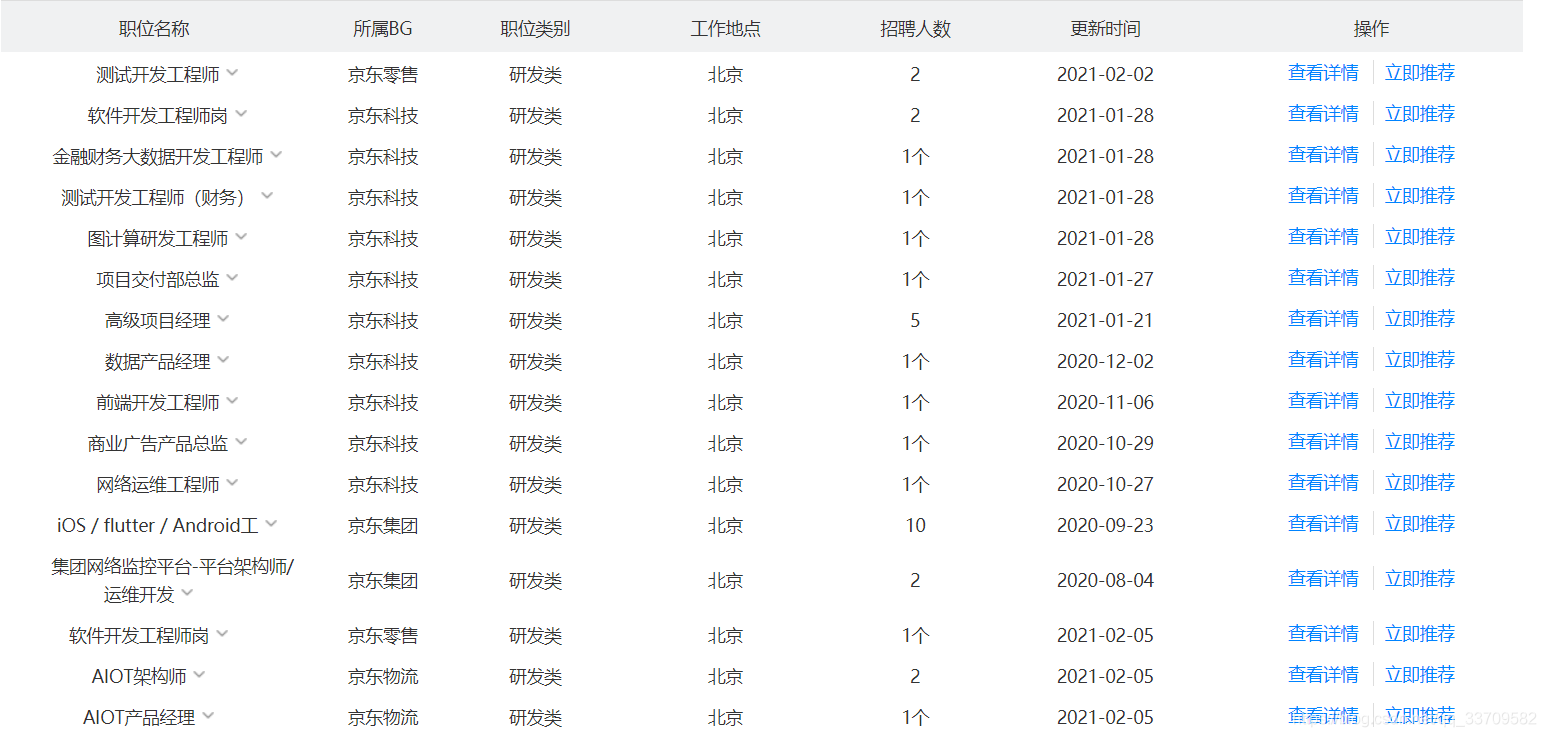Open 查看详情 for 测试开发工程师（财务）
Image resolution: width=1546 pixels, height=737 pixels.
(x=1323, y=196)
